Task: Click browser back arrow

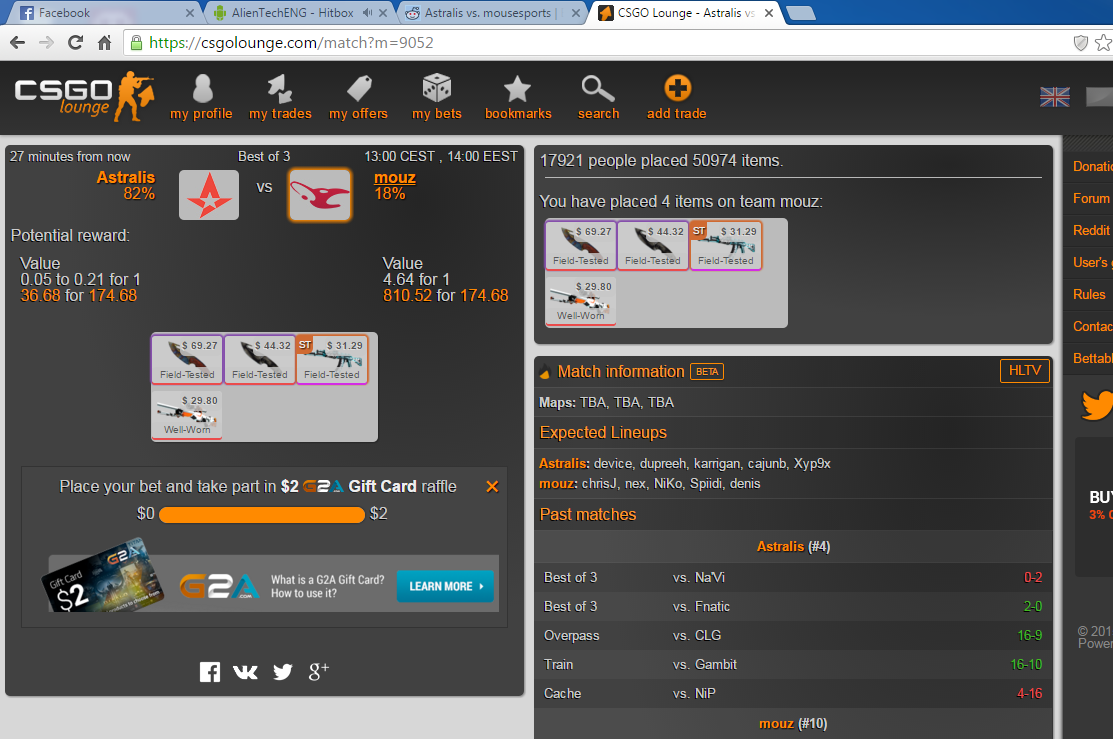Action: pos(18,43)
